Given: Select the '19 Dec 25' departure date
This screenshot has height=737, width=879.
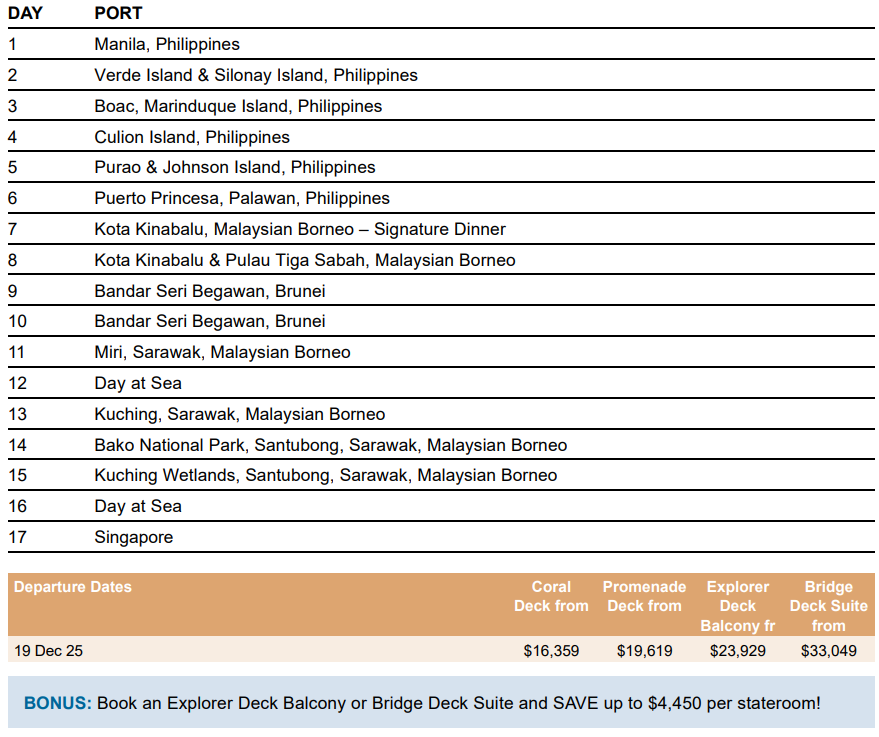Looking at the screenshot, I should pyautogui.click(x=48, y=651).
